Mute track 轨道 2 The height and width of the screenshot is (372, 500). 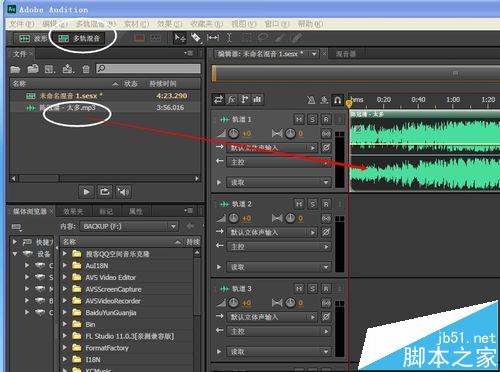[x=299, y=204]
